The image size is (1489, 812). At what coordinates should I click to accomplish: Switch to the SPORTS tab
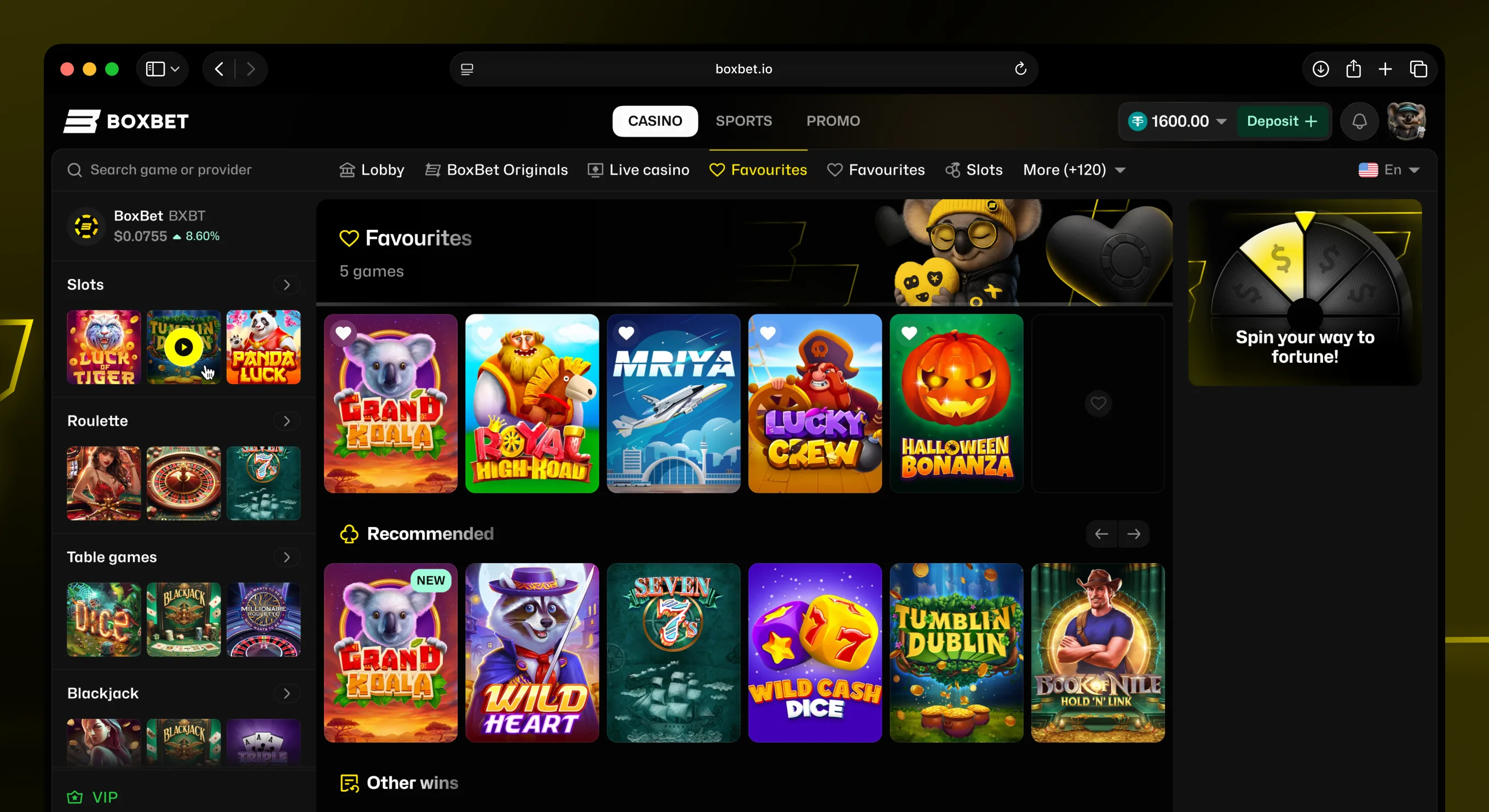[x=743, y=121]
